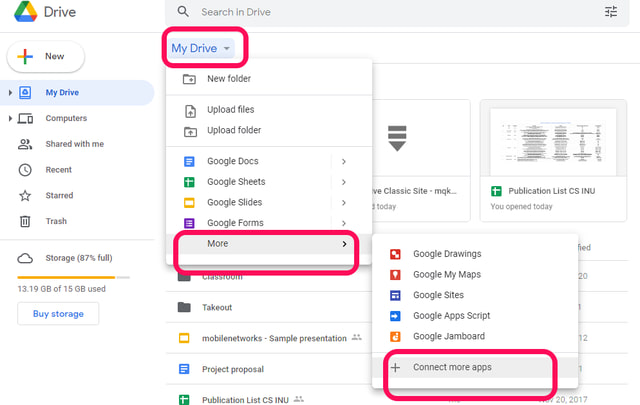Viewport: 640px width, 405px height.
Task: Open My Drive in the sidebar
Action: coord(77,93)
